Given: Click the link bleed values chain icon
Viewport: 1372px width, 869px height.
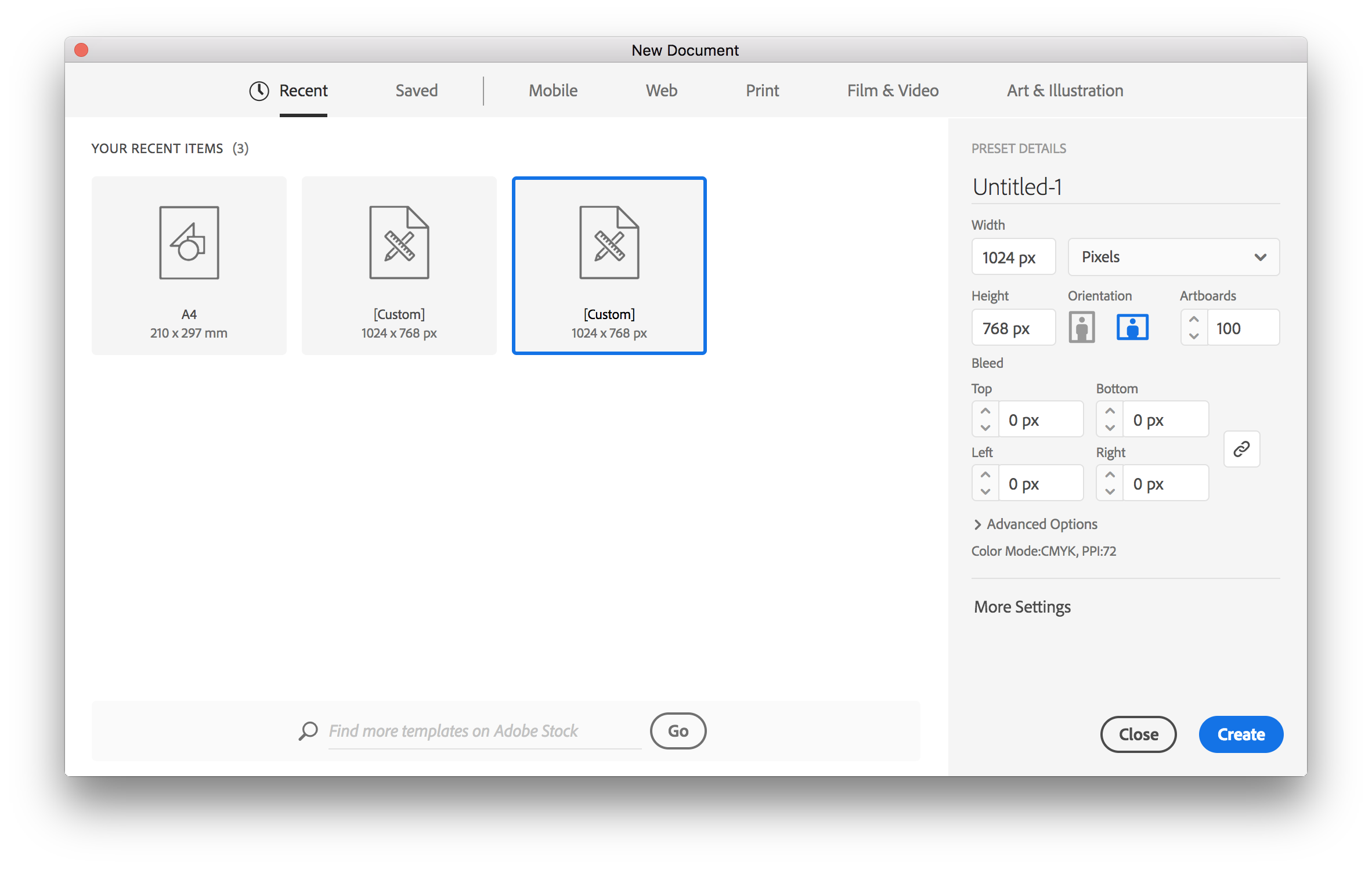Looking at the screenshot, I should point(1241,449).
